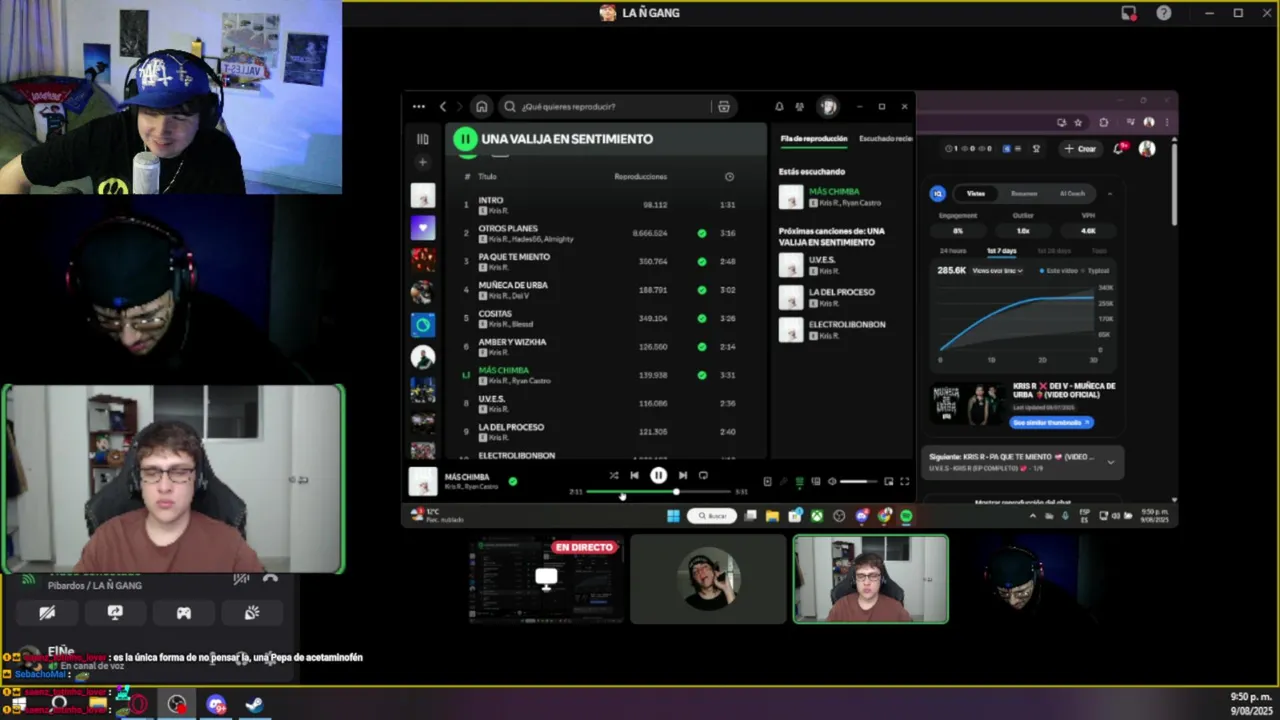Select the Vistas tab in the stats panel
The height and width of the screenshot is (720, 1280).
tap(975, 194)
